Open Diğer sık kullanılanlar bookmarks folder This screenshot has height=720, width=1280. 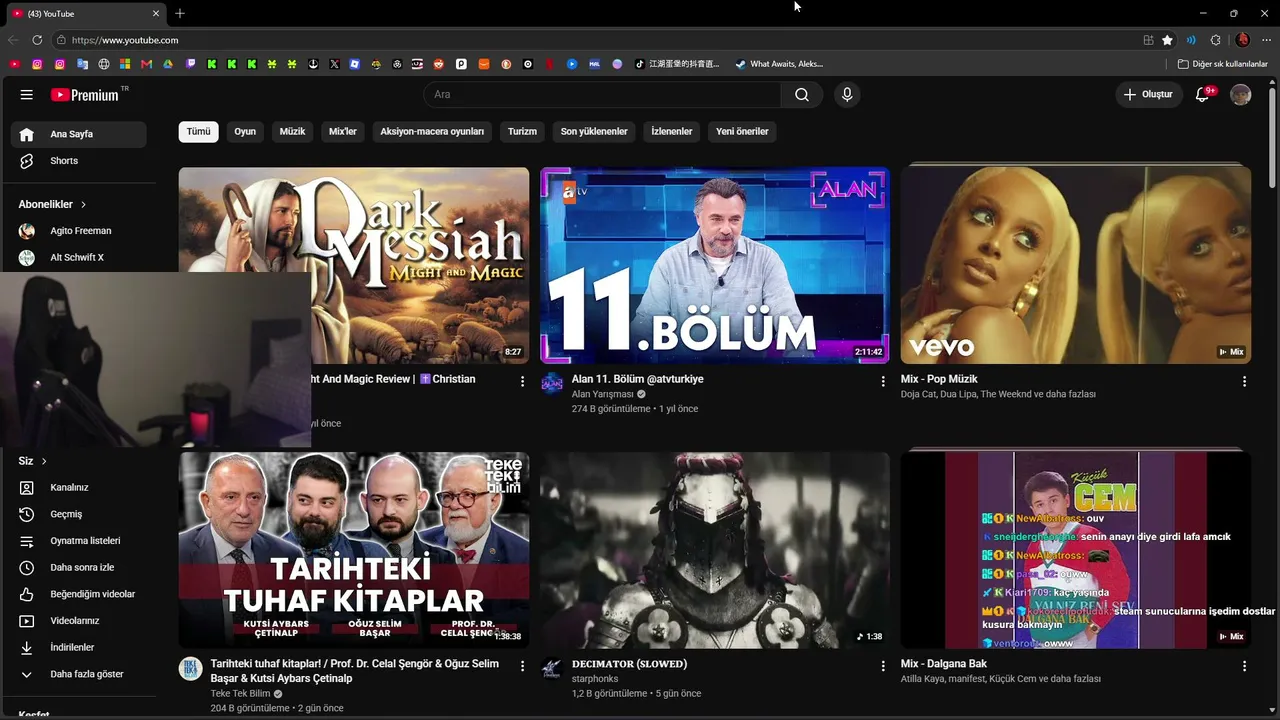click(1223, 64)
